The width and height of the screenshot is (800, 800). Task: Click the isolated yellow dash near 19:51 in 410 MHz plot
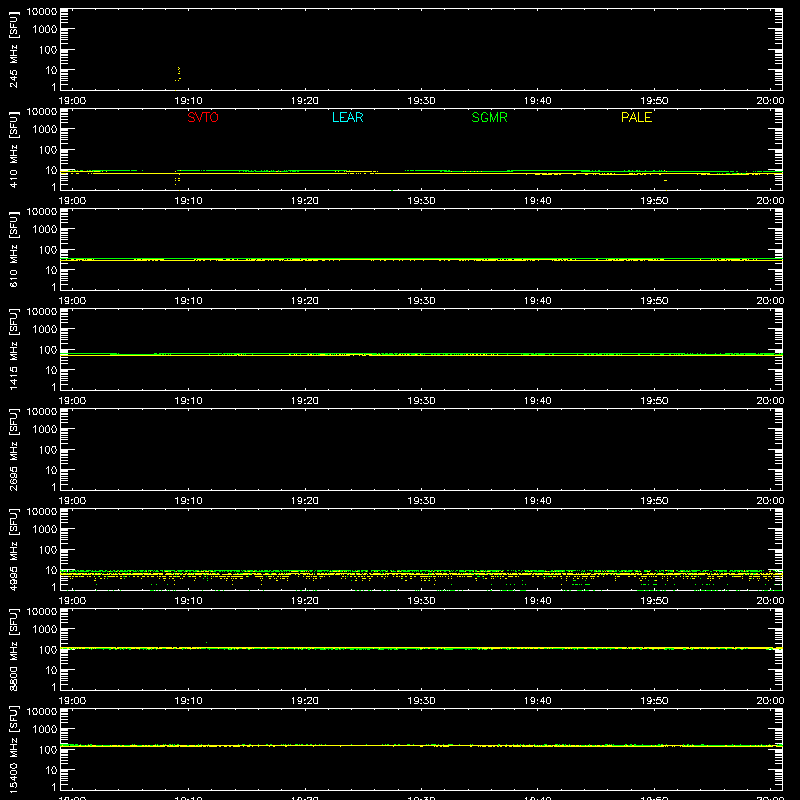click(665, 181)
